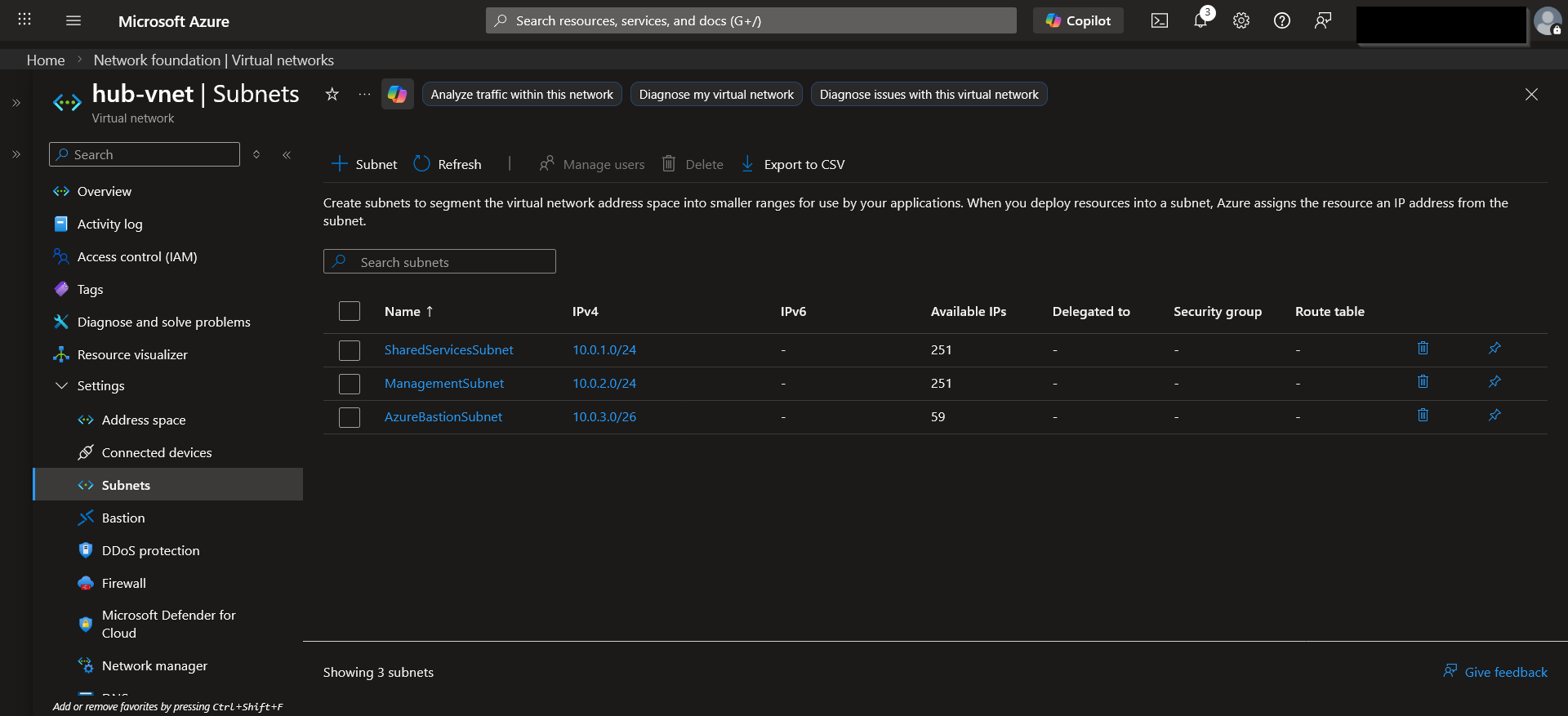Click Diagnose my virtual network
Viewport: 1568px width, 716px height.
[716, 94]
